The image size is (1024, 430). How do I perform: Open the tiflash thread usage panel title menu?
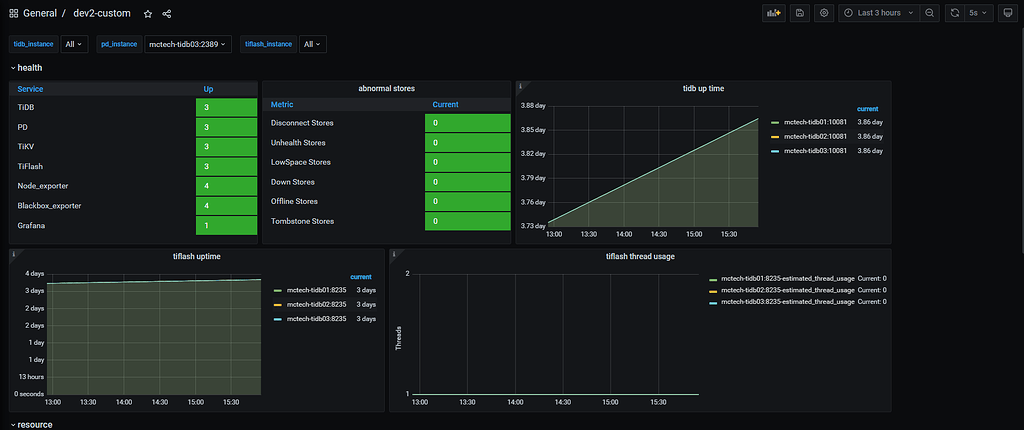click(640, 256)
